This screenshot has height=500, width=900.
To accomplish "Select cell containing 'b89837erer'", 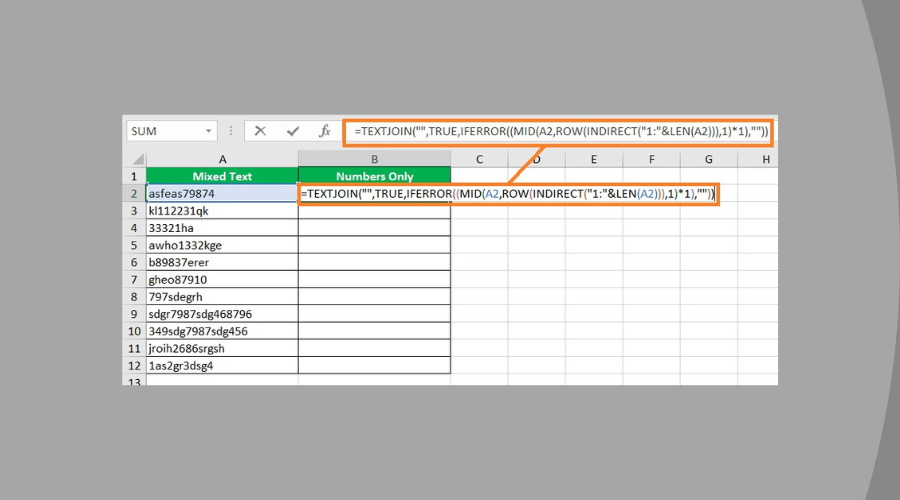I will 222,262.
